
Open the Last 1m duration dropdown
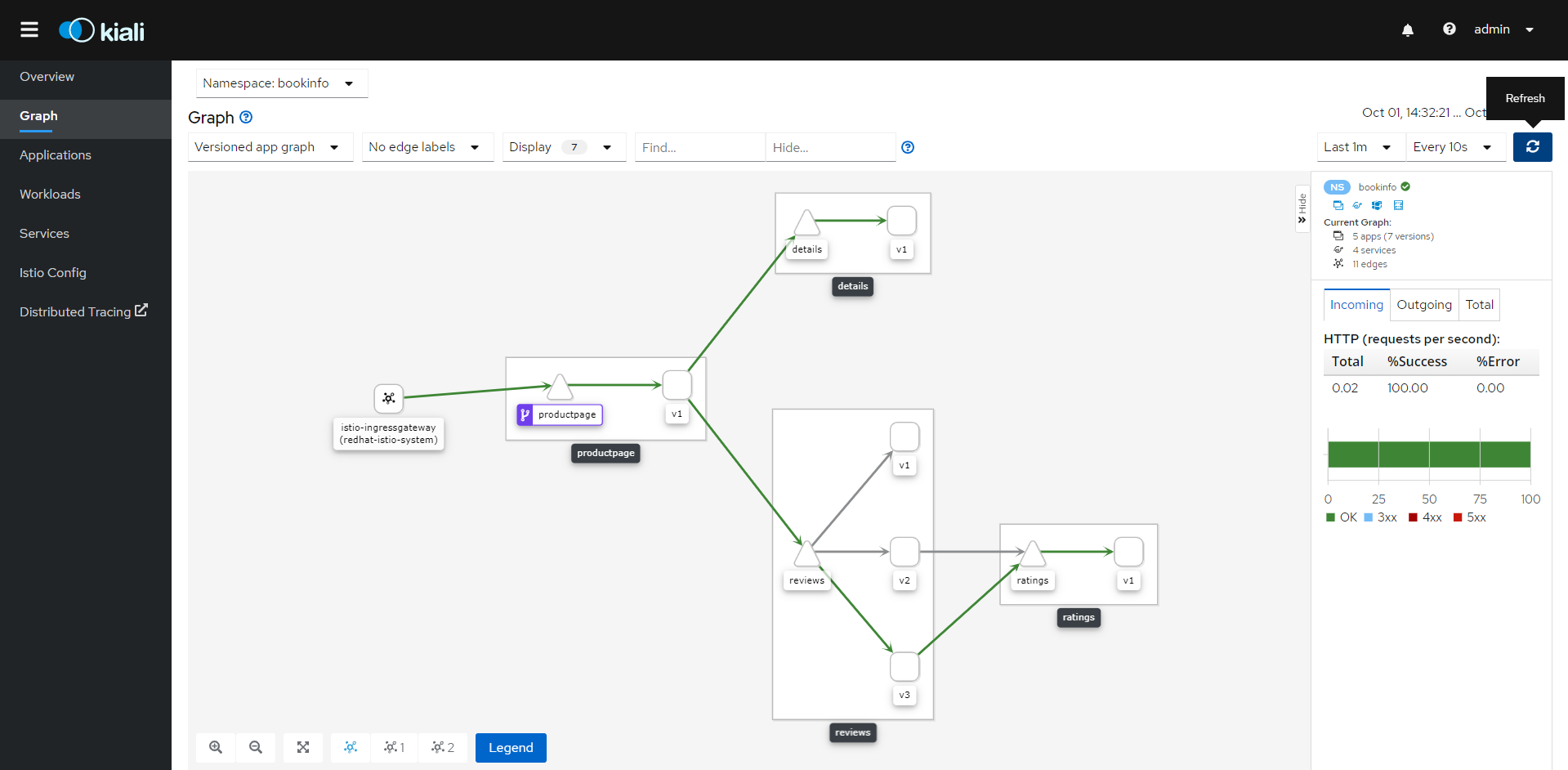pos(1361,147)
